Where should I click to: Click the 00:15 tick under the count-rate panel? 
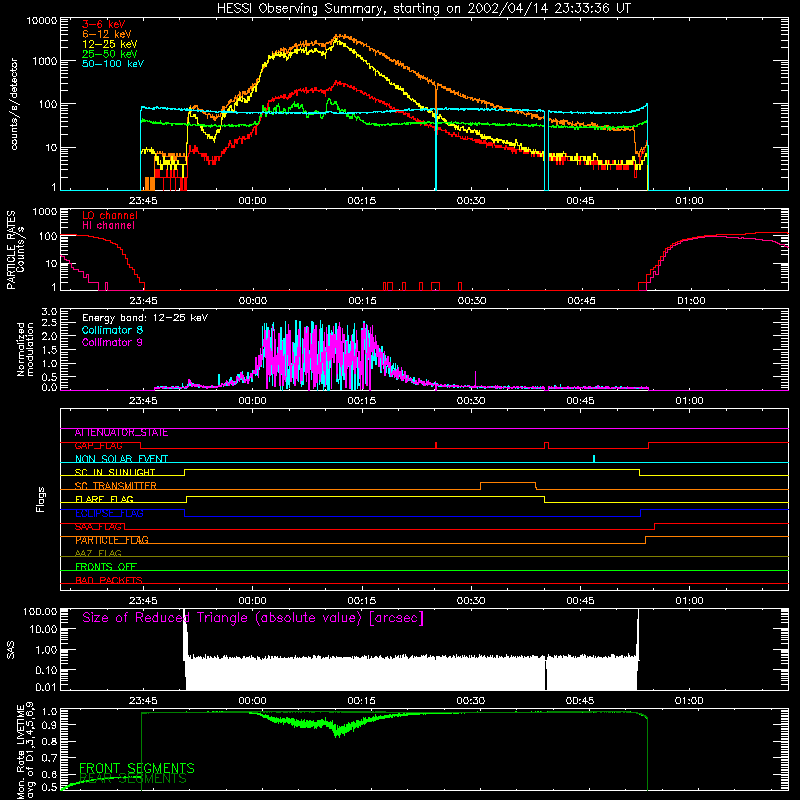[362, 201]
